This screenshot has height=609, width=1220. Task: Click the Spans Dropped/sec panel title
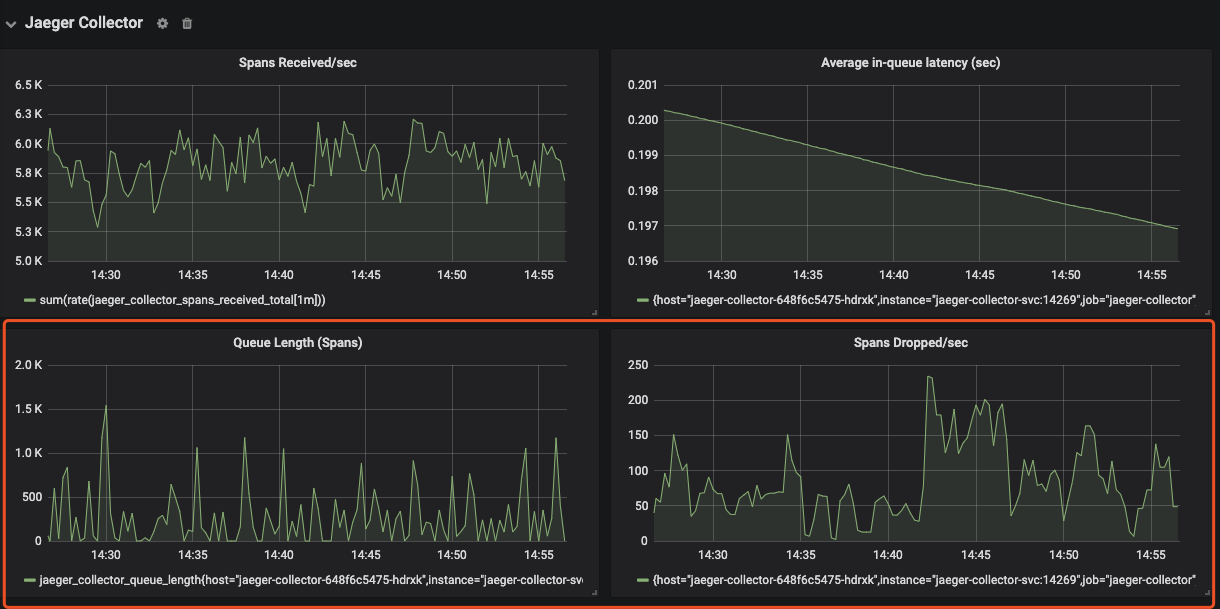pyautogui.click(x=913, y=342)
